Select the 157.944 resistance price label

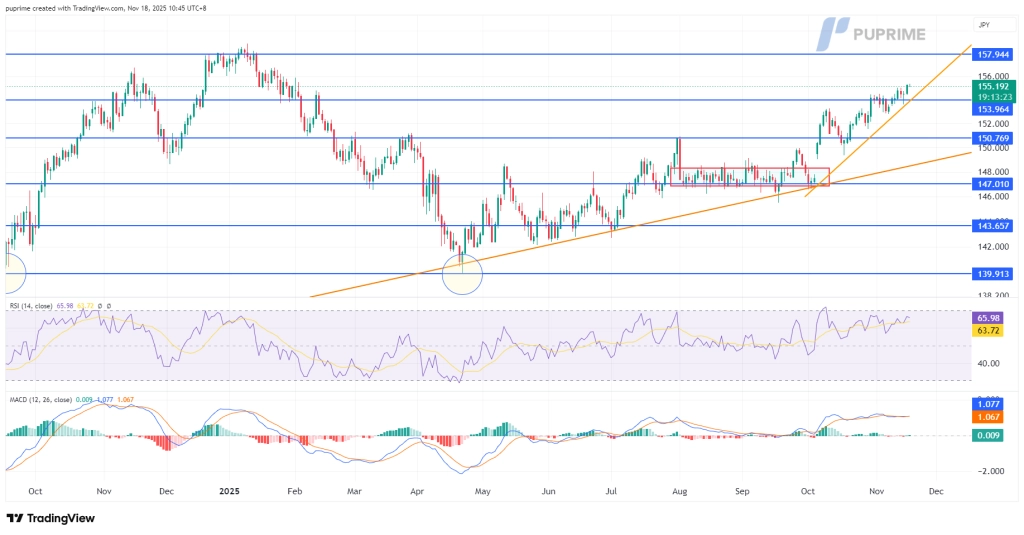993,55
